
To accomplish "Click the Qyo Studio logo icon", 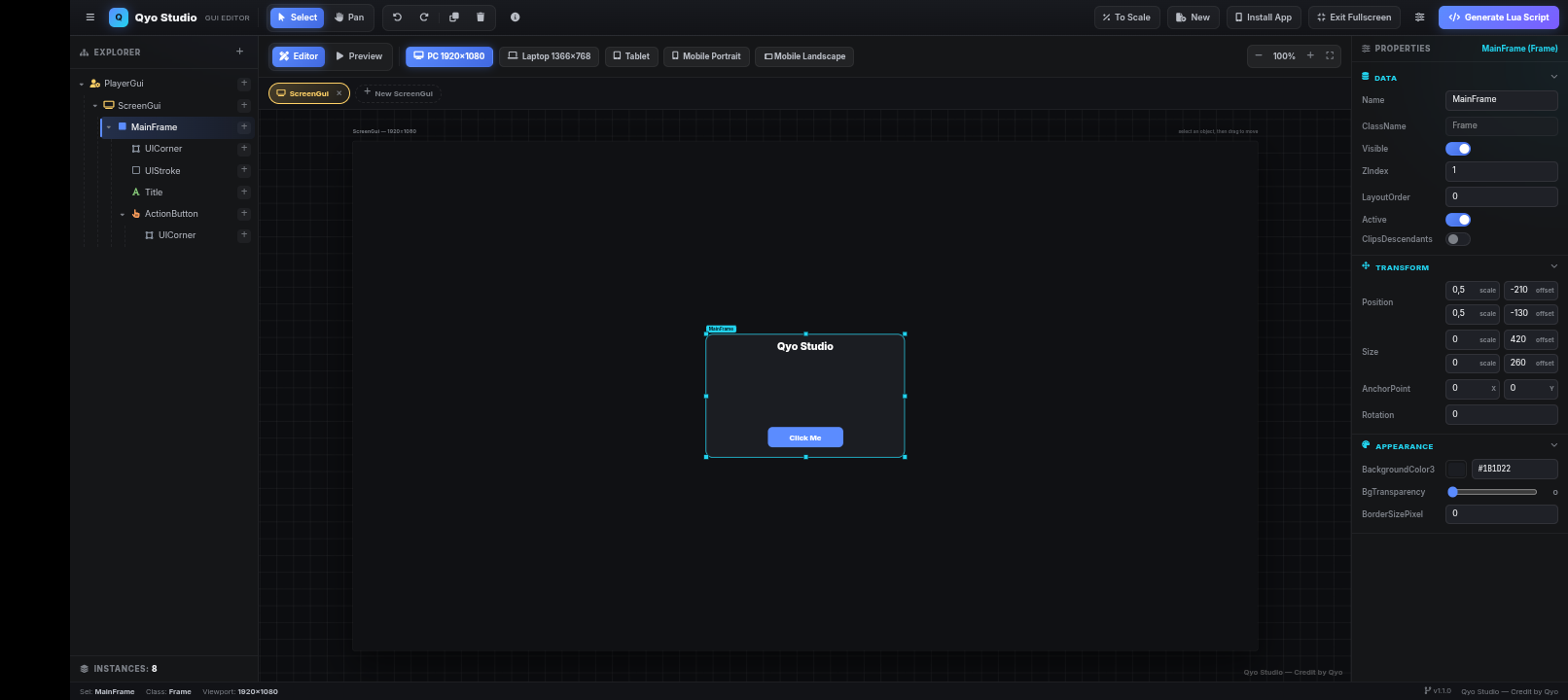I will (x=119, y=17).
